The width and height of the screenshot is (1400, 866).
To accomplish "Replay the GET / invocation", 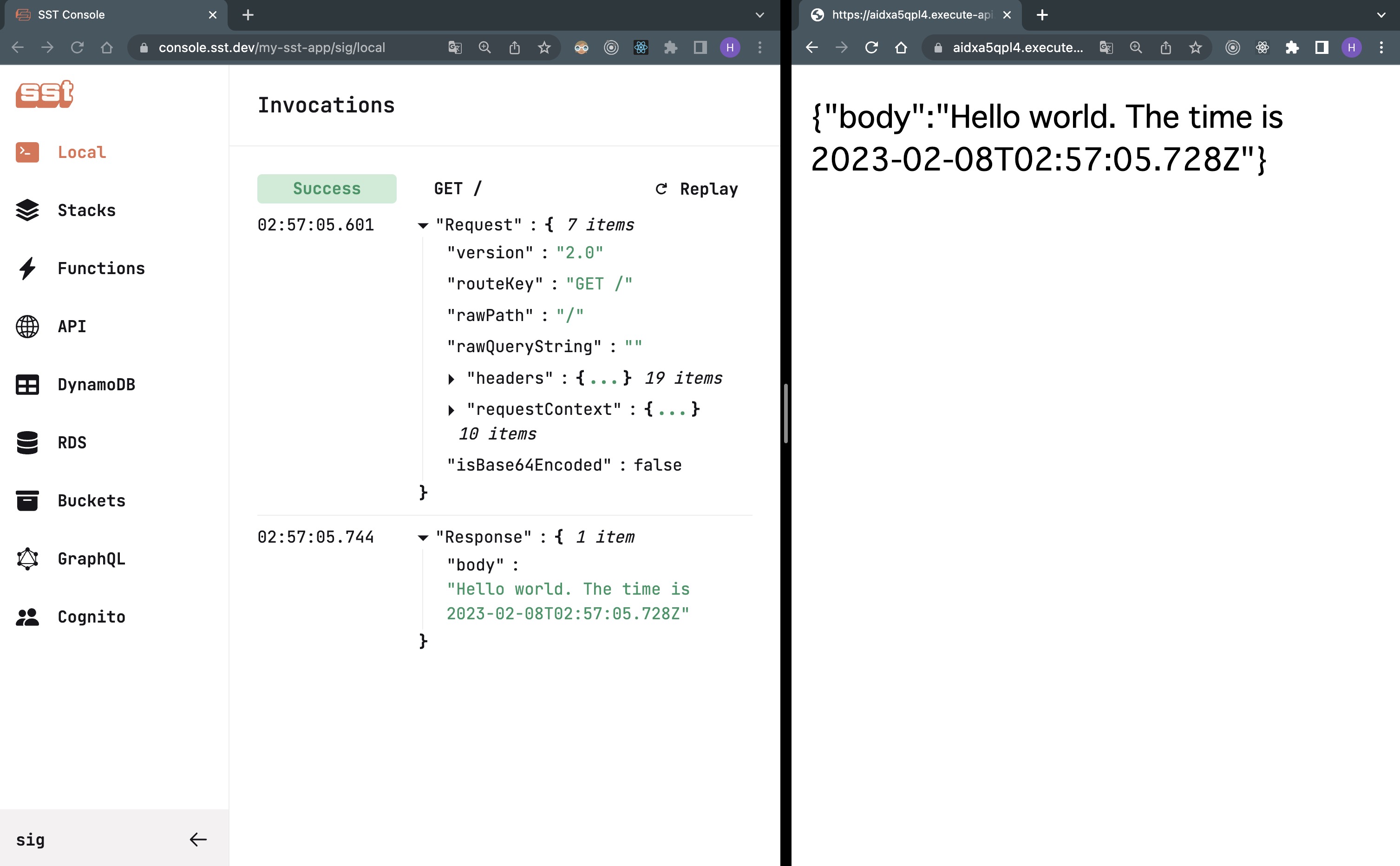I will [x=696, y=189].
